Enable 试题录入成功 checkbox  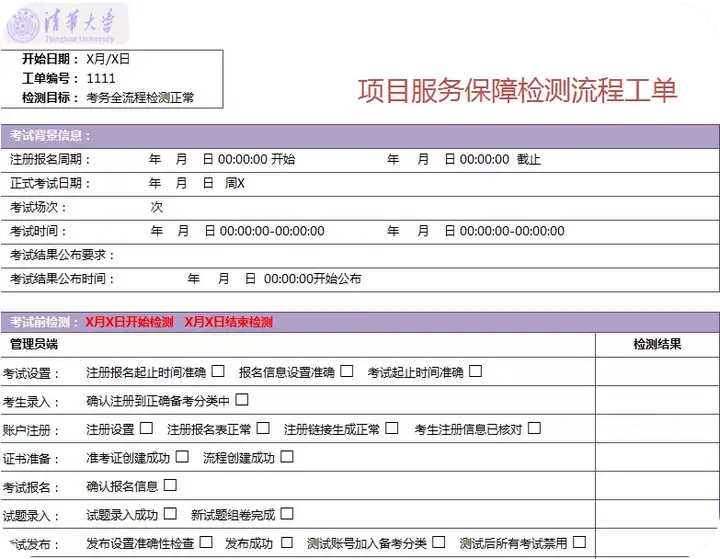pyautogui.click(x=170, y=514)
